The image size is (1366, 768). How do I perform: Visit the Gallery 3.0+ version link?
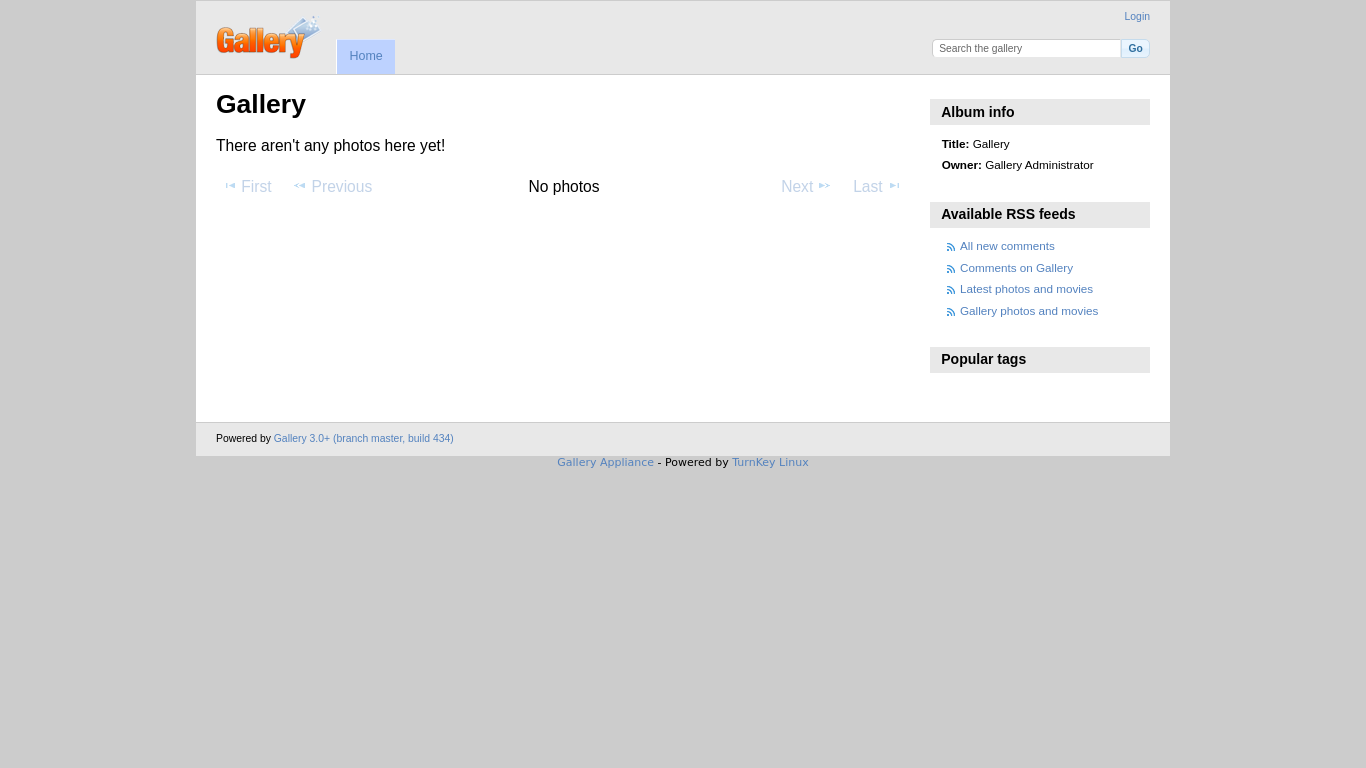363,438
